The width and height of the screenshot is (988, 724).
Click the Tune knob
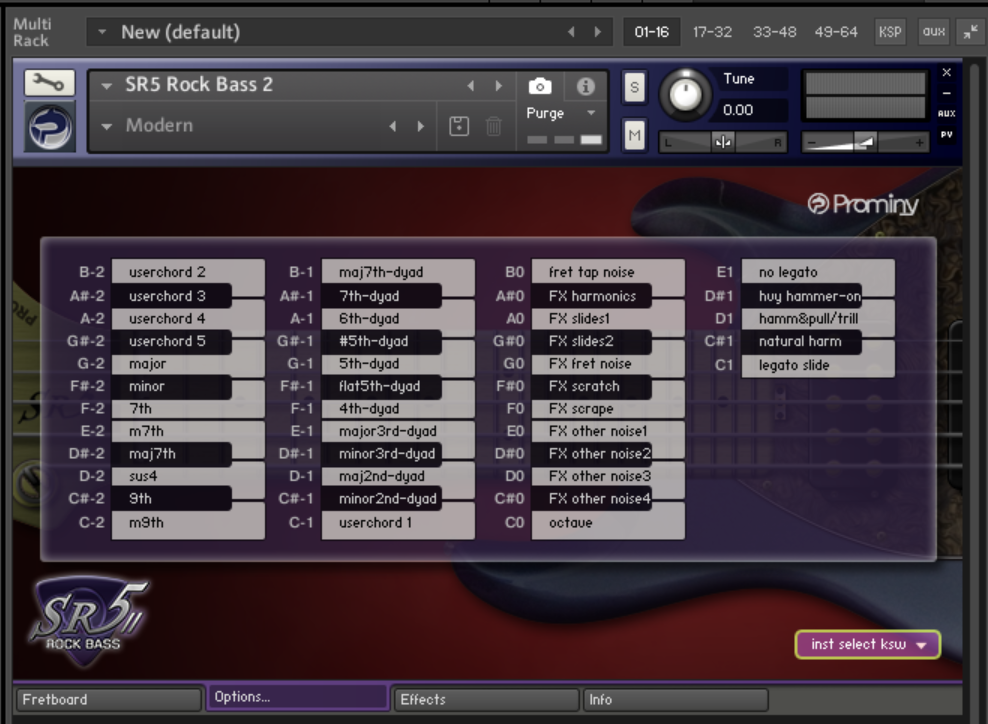tap(685, 95)
